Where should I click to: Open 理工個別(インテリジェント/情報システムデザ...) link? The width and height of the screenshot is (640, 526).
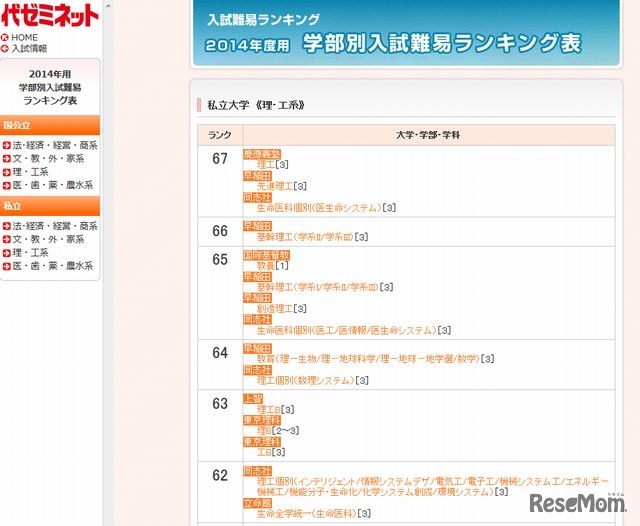coord(433,487)
